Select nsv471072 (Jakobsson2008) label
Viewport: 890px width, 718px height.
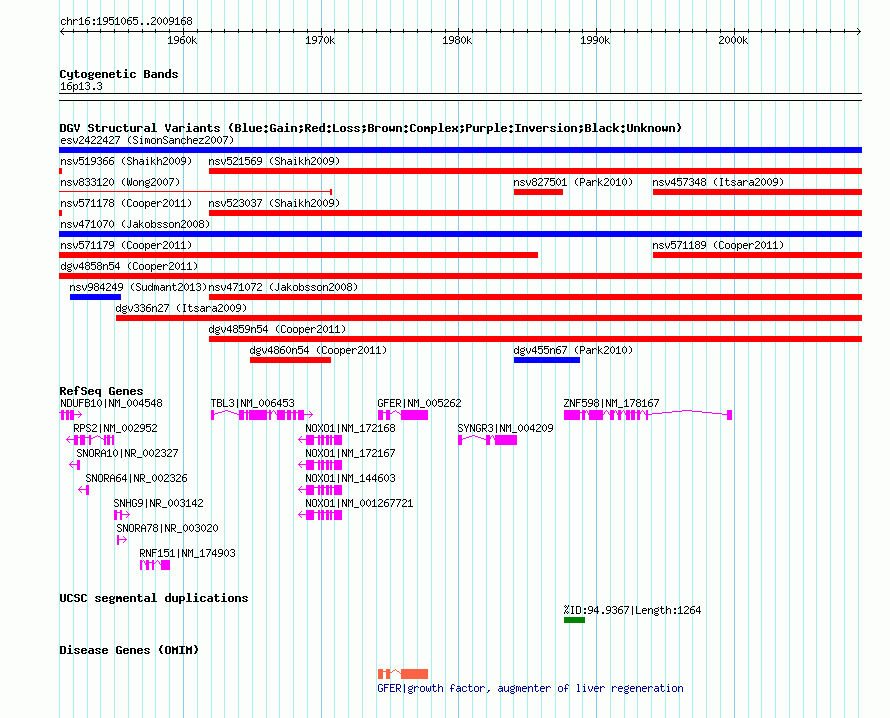click(283, 287)
